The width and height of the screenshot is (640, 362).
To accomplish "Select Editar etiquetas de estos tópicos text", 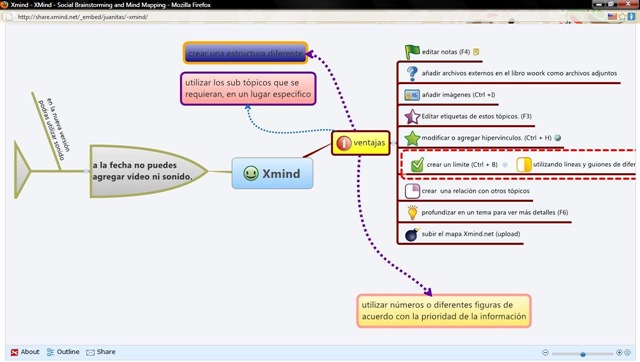I will (476, 116).
